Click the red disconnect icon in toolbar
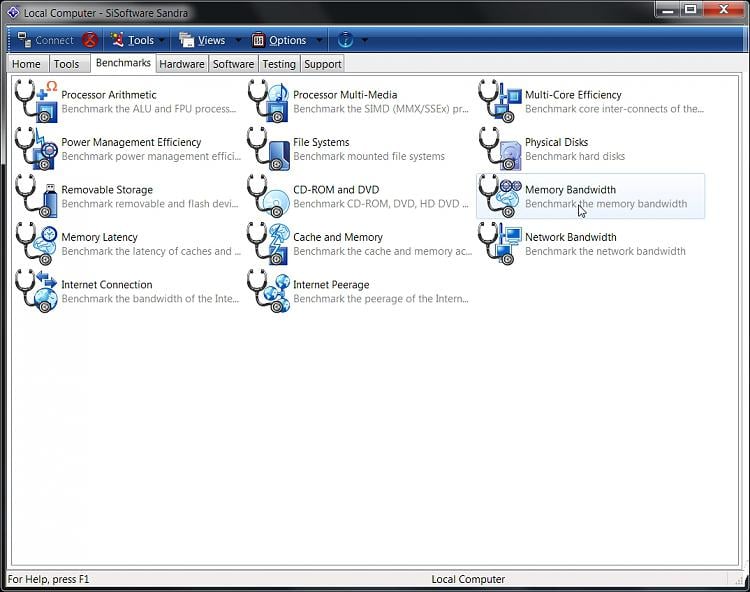The image size is (750, 592). point(90,40)
